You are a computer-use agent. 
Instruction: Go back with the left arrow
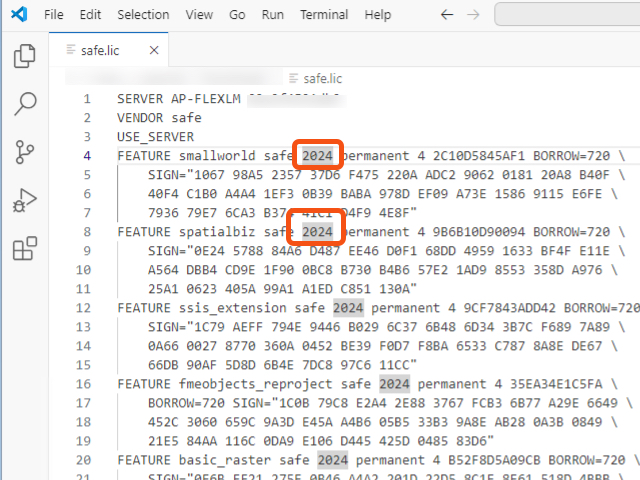pos(447,15)
